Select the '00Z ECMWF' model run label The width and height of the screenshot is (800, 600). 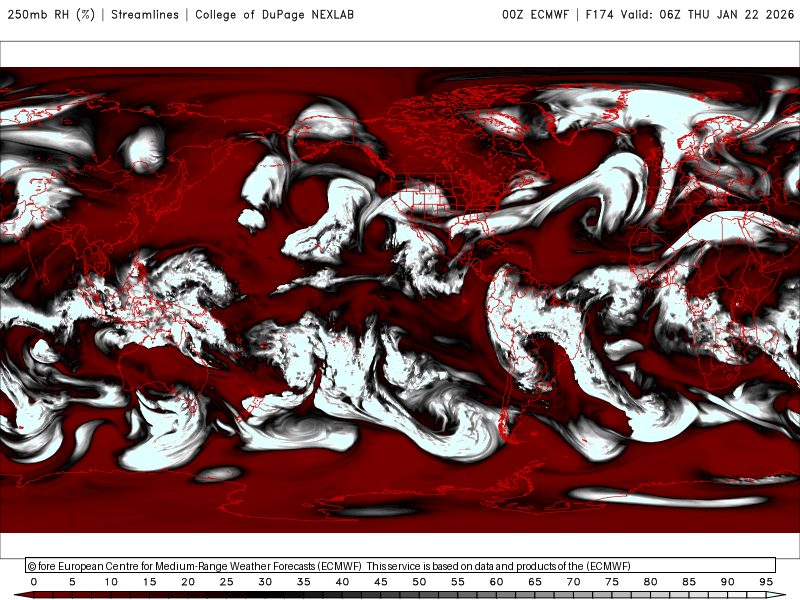tap(535, 14)
